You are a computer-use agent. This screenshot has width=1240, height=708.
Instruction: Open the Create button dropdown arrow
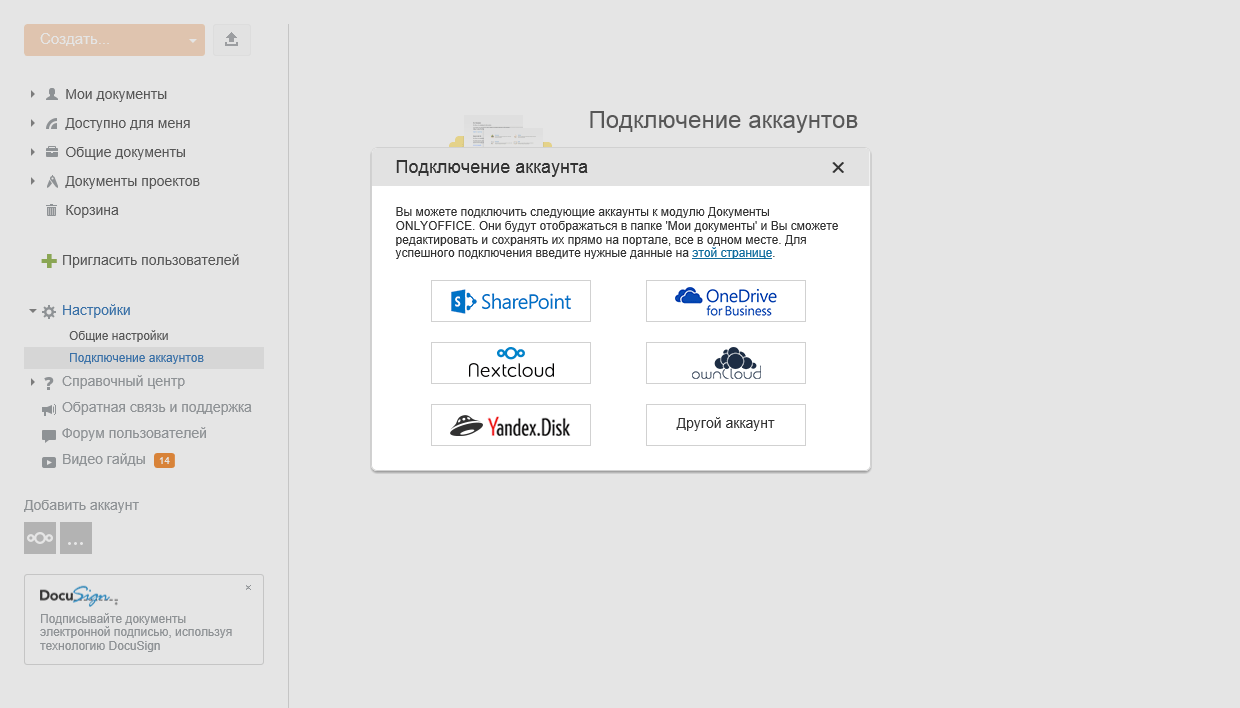(192, 41)
